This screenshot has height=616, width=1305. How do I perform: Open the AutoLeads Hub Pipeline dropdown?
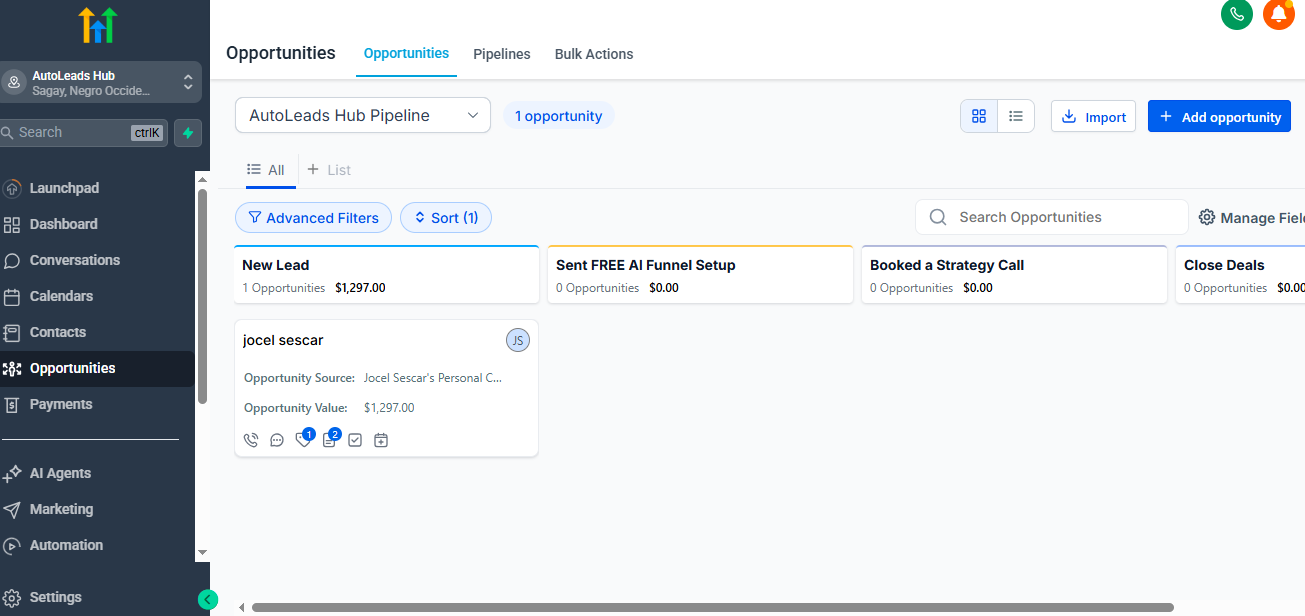coord(362,115)
